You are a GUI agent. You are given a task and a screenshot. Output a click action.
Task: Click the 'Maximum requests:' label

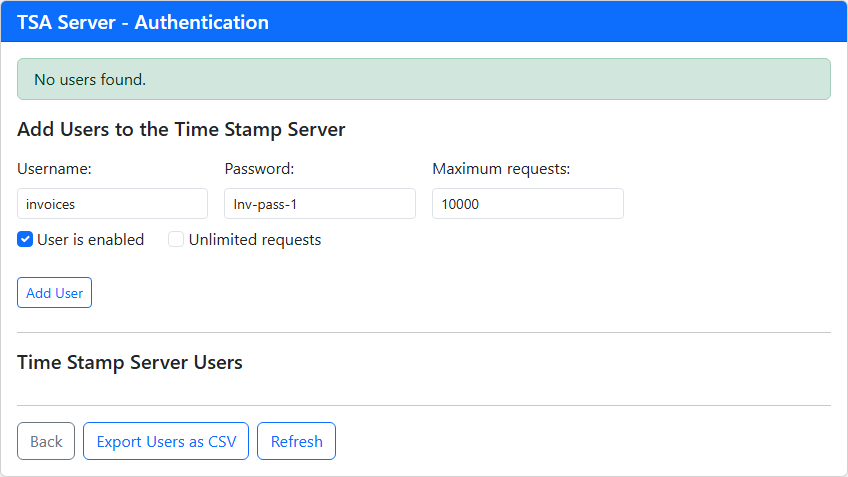pos(501,169)
